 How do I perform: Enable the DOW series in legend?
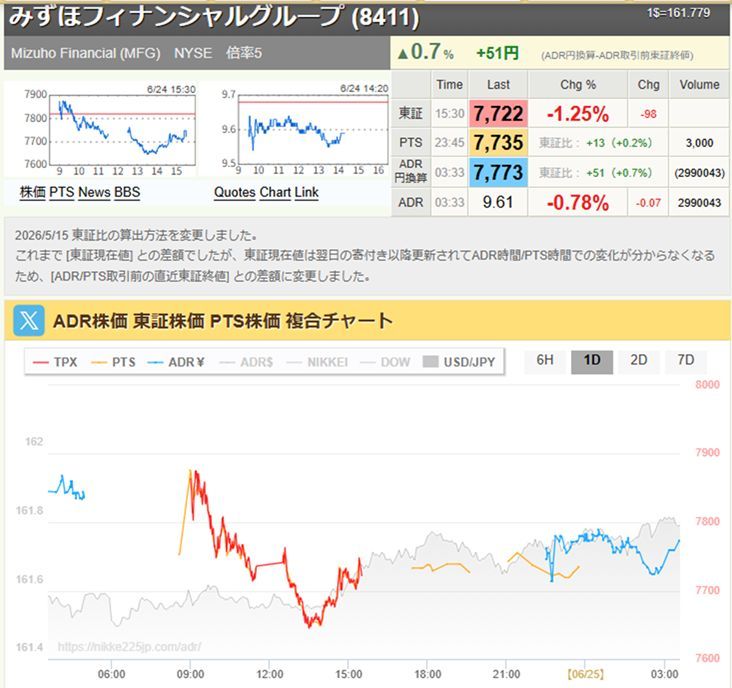(x=386, y=362)
